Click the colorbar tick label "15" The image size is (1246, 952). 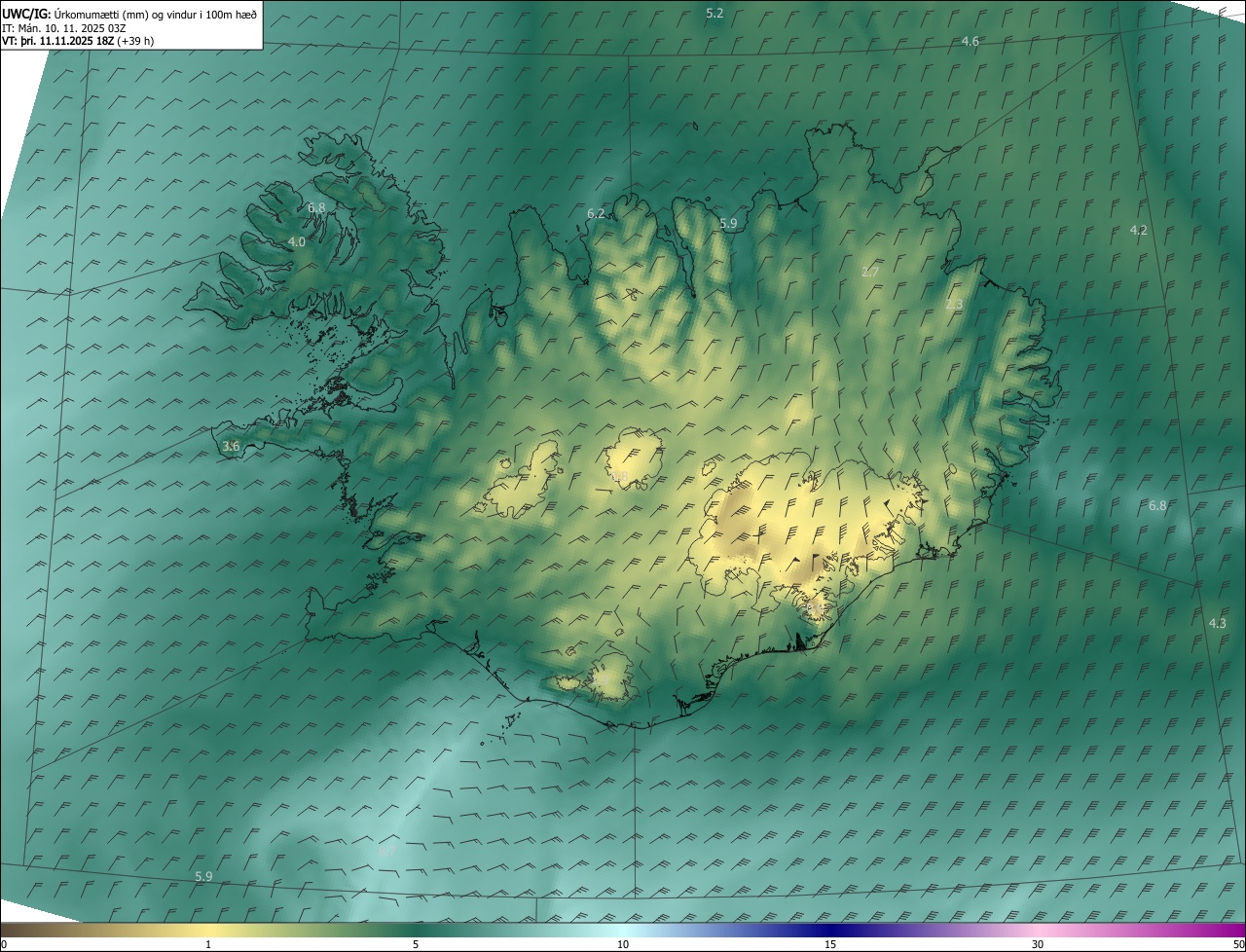click(x=830, y=944)
